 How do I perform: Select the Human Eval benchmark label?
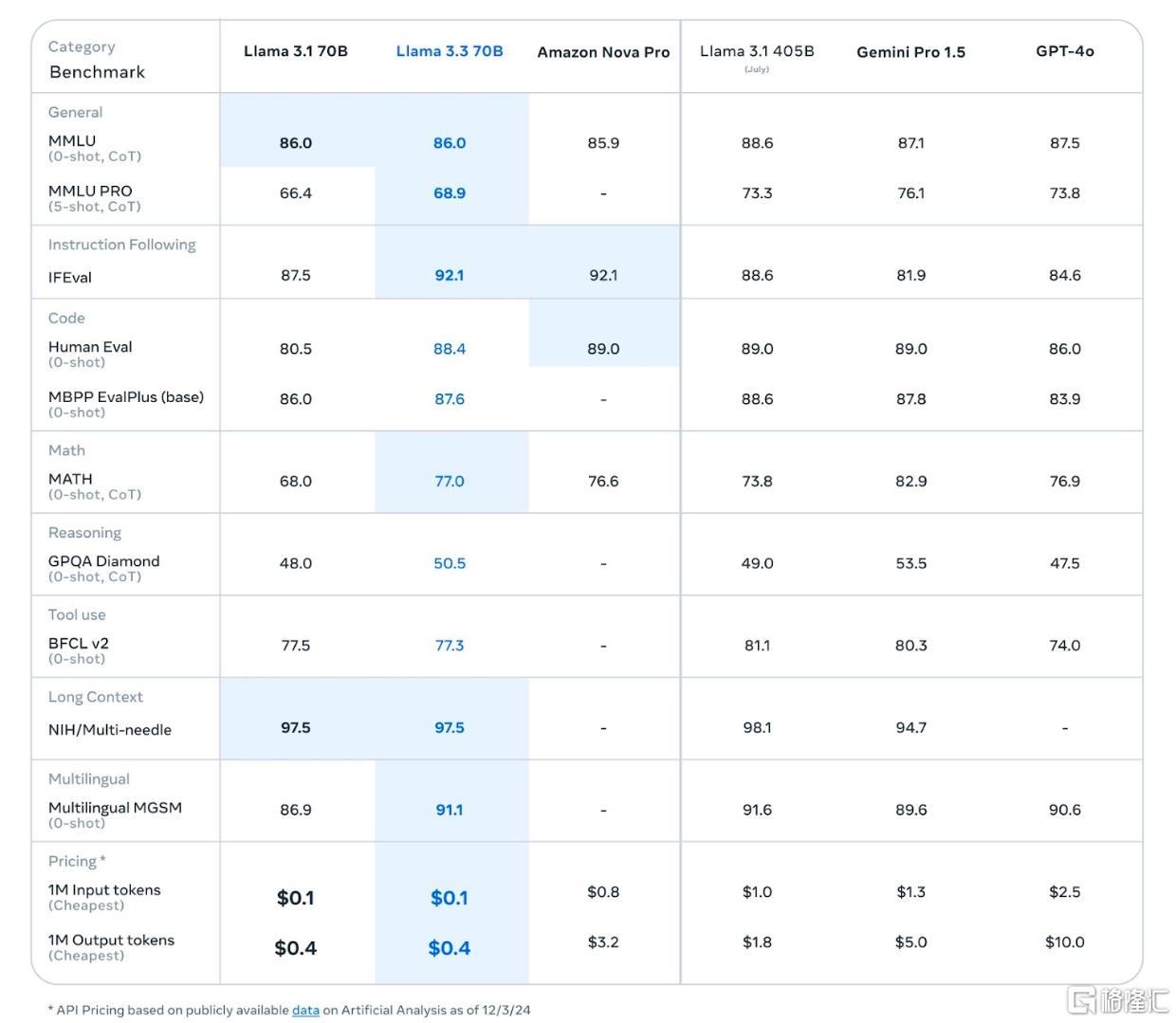click(90, 347)
